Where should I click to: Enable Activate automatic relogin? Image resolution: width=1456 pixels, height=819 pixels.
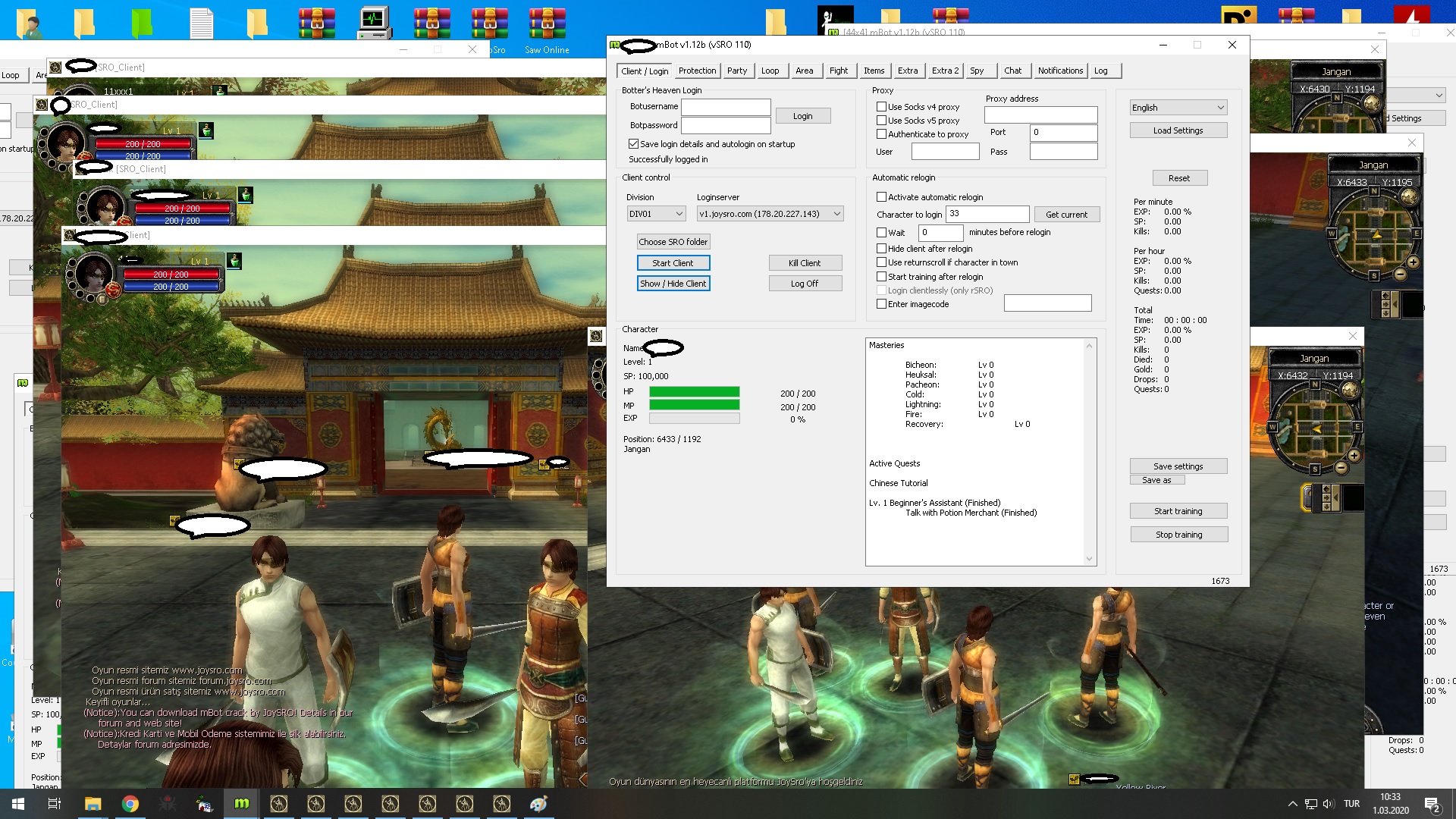881,197
